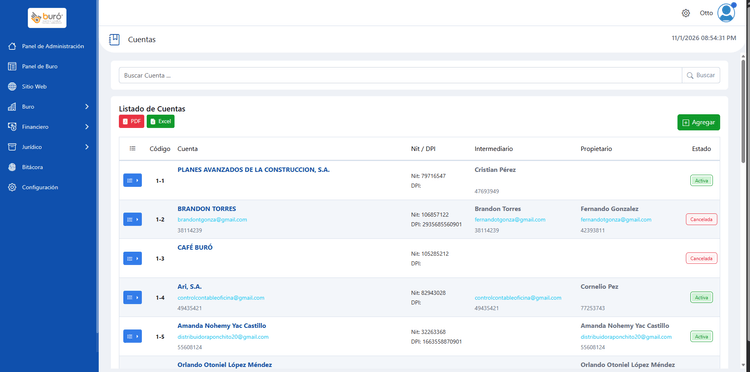Click the Nit / DPI column header
This screenshot has height=372, width=750.
[x=423, y=149]
